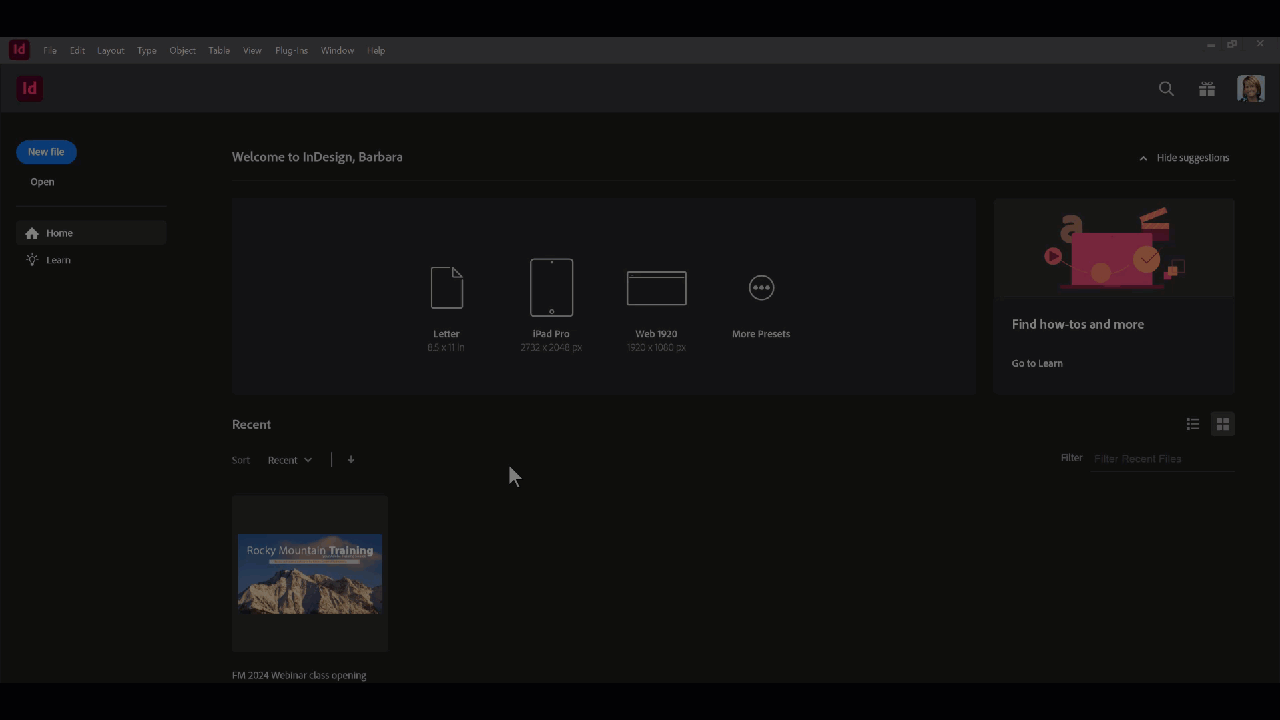
Task: Open the Table menu
Action: pos(219,50)
